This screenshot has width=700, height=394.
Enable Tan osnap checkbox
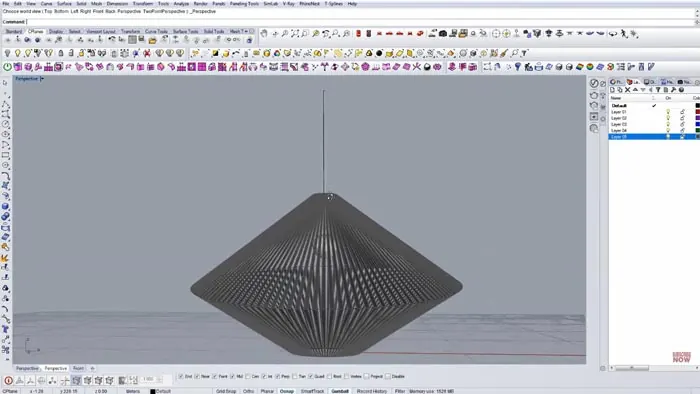(x=295, y=377)
